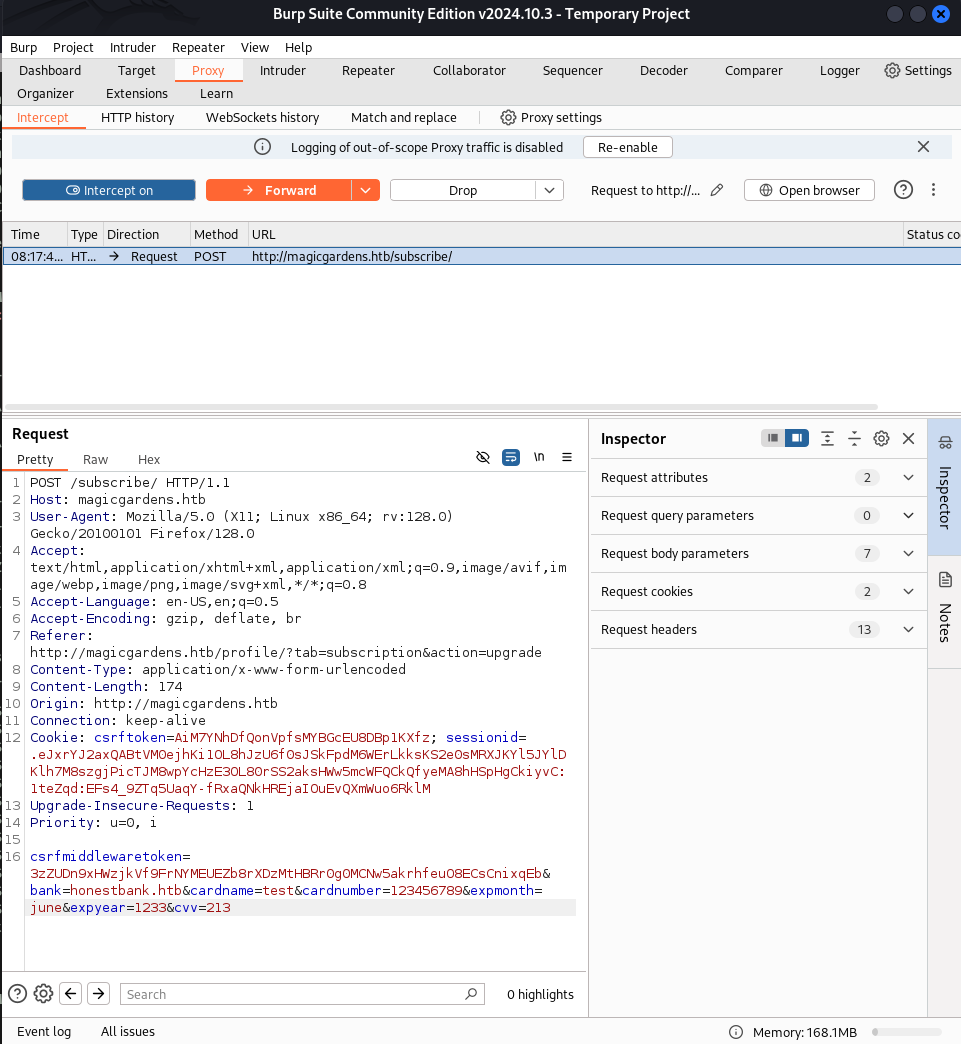Click the memory usage bar
Viewport: 961px width, 1044px height.
[x=906, y=1032]
